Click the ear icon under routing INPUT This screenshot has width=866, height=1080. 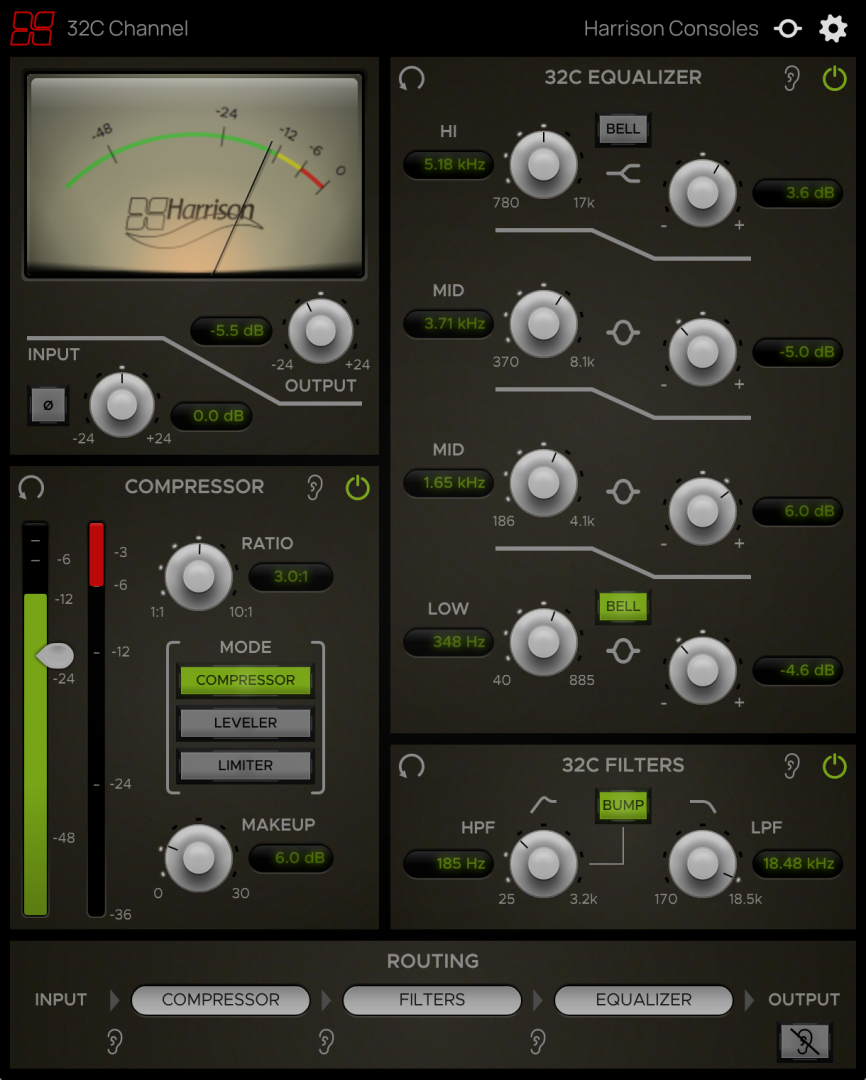[114, 1041]
